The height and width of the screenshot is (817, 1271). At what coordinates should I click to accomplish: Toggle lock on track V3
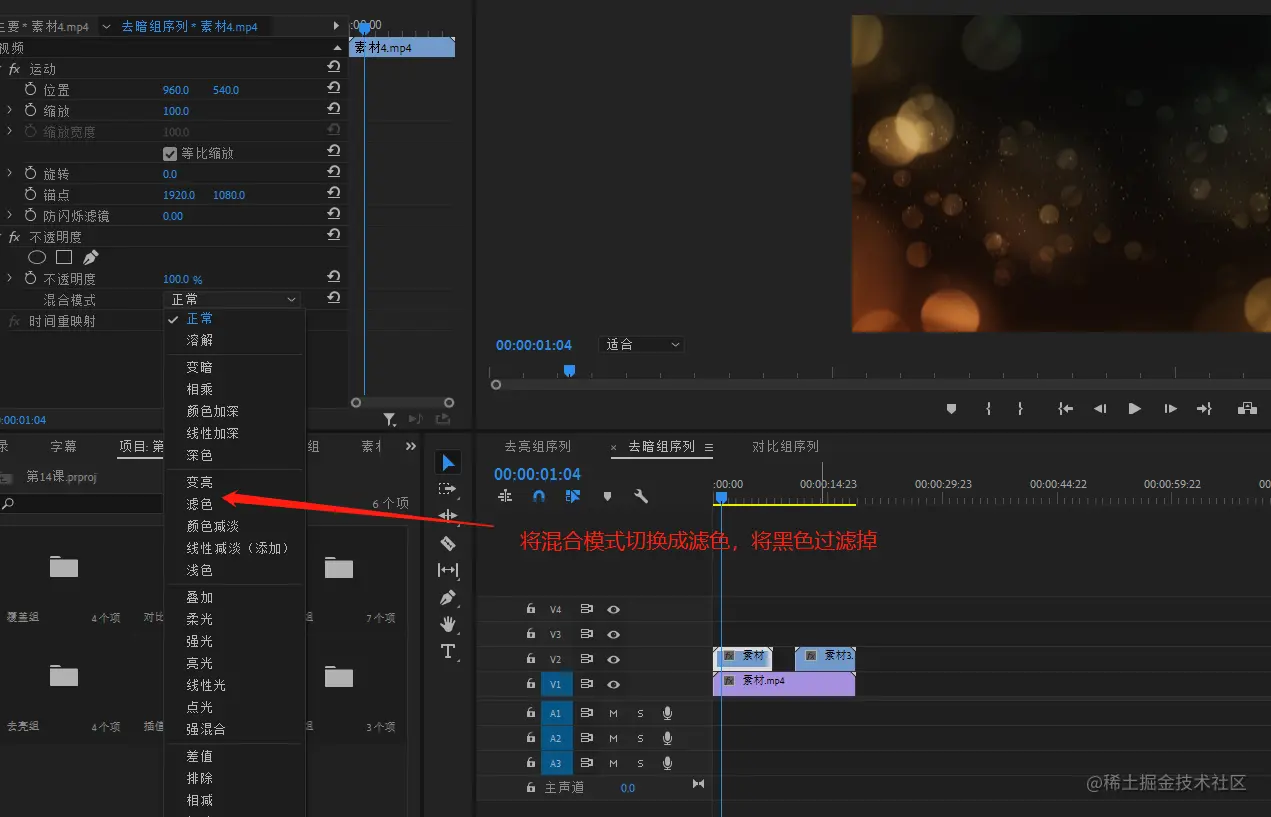pyautogui.click(x=531, y=634)
